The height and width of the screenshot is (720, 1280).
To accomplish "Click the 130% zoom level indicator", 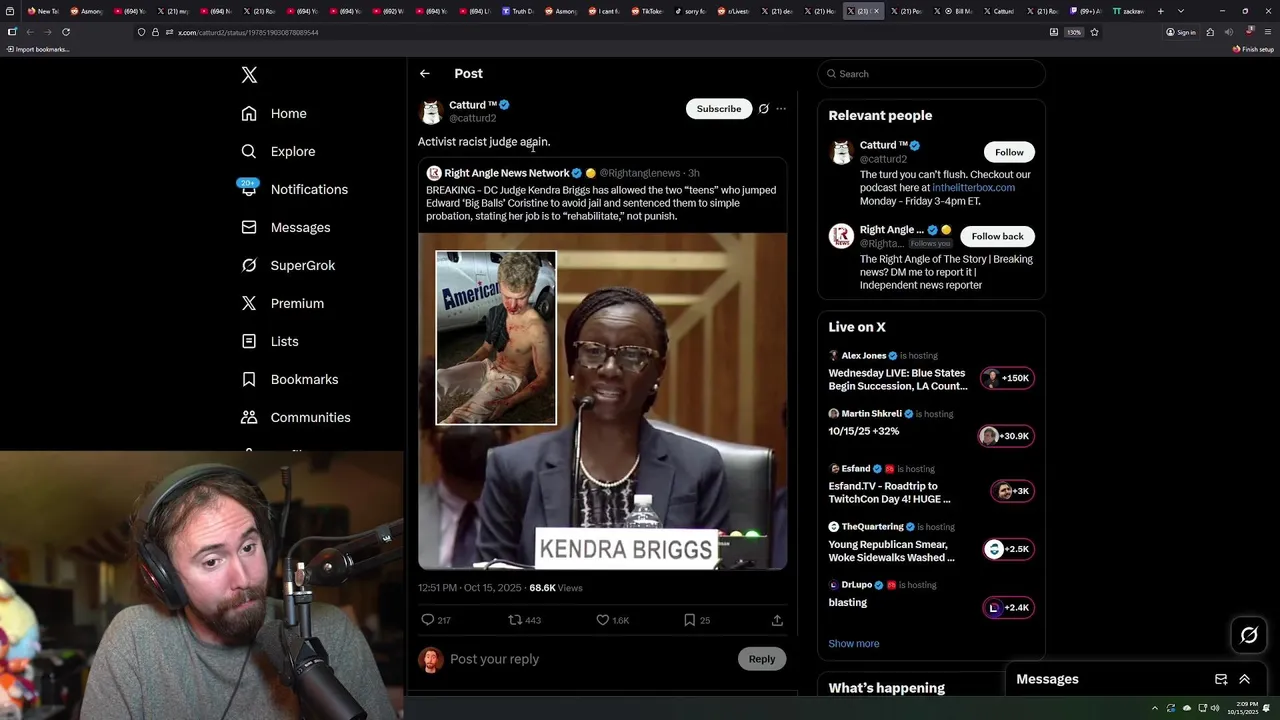I will click(x=1074, y=32).
